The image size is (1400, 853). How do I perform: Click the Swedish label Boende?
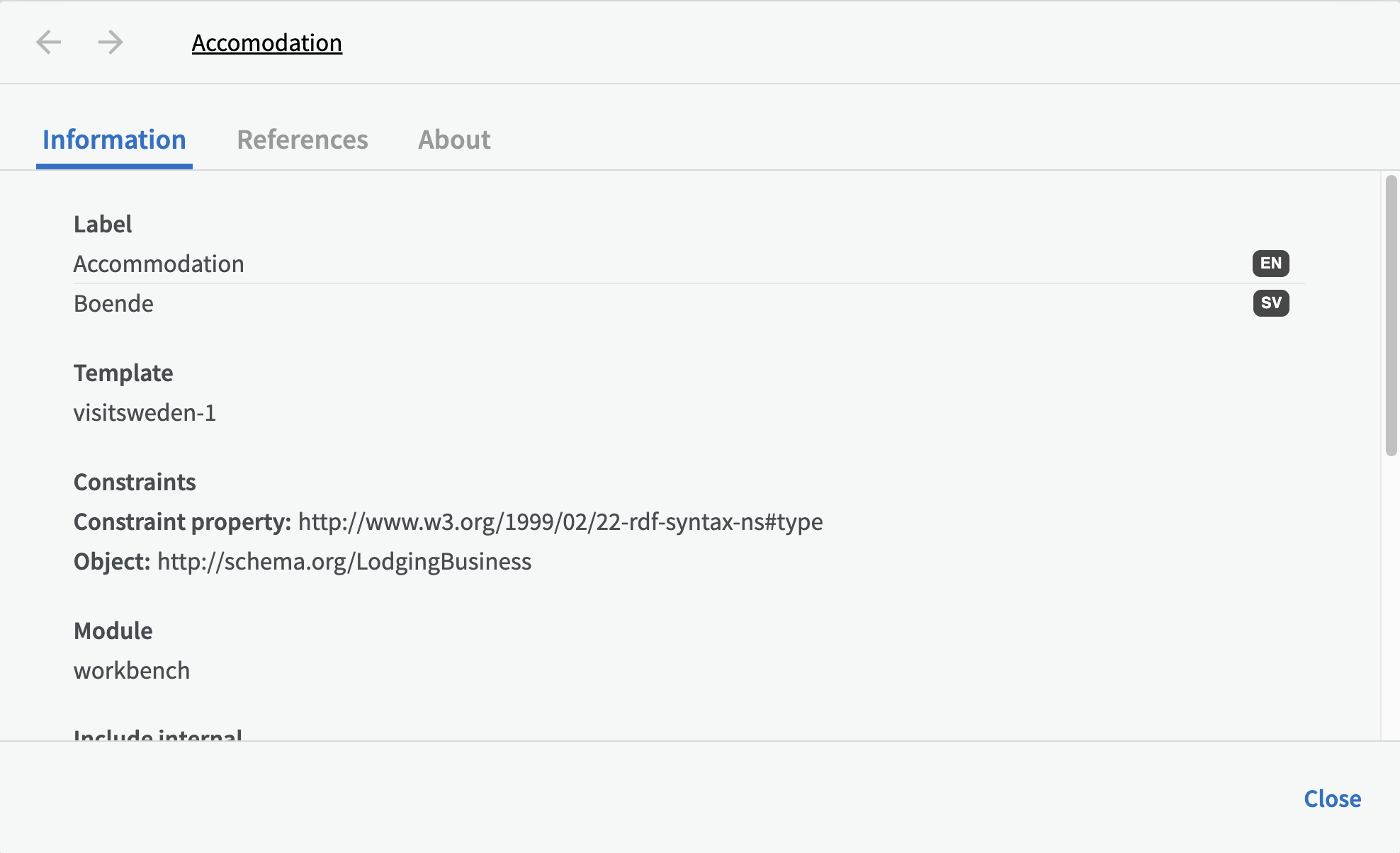pos(113,304)
